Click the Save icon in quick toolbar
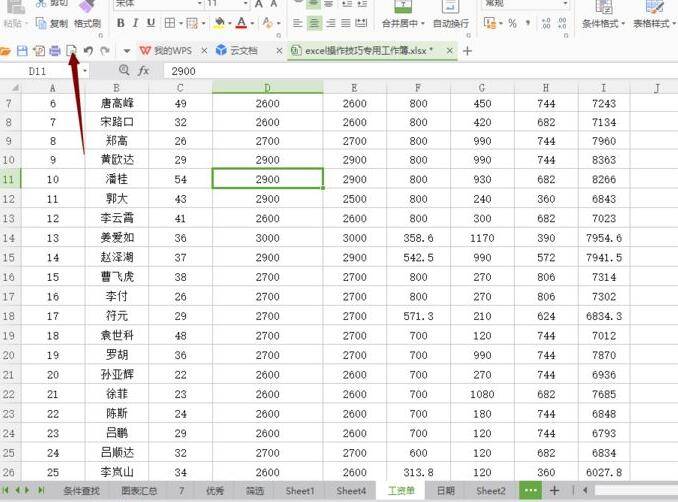678x502 pixels. pos(22,50)
